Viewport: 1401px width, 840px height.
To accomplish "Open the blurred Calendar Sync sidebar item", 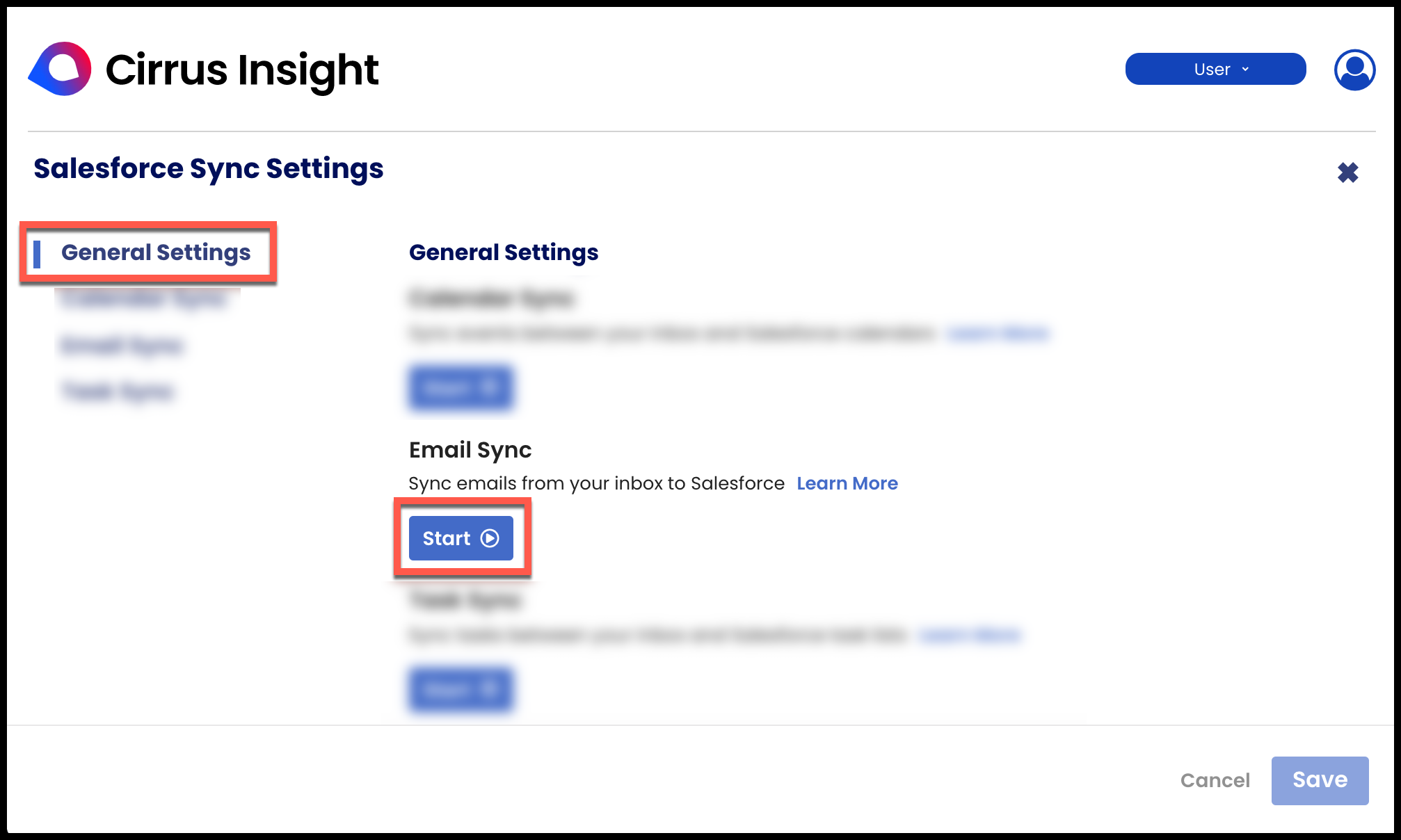I will 144,299.
